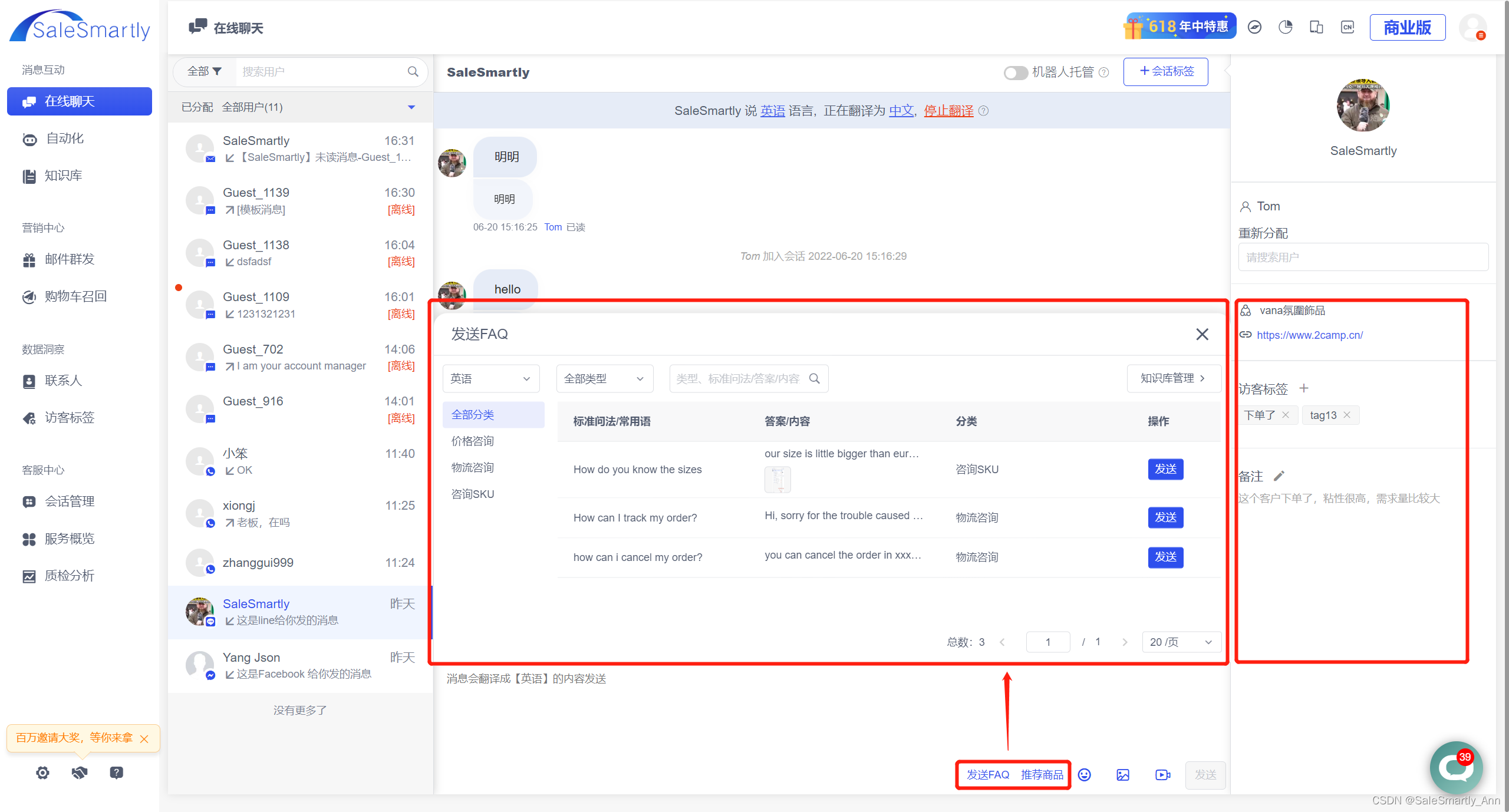
Task: Open the floating chat widget bubble
Action: (x=1455, y=768)
